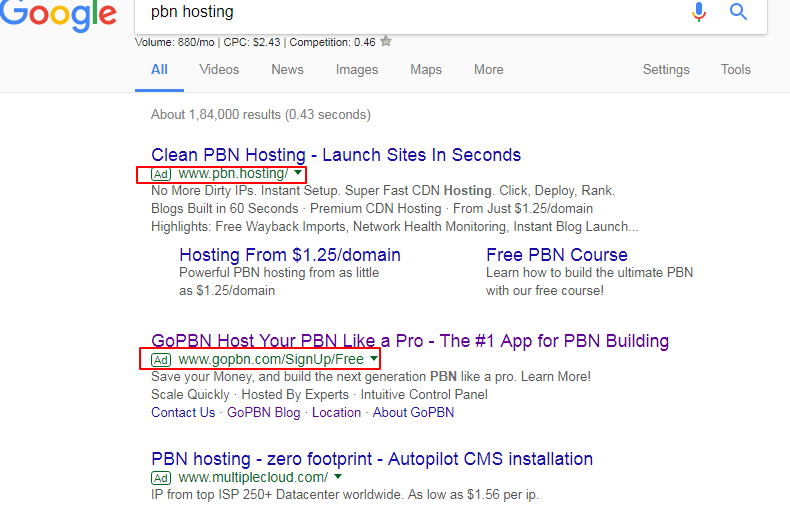Switch to the Videos tab
The height and width of the screenshot is (518, 790).
pos(219,70)
